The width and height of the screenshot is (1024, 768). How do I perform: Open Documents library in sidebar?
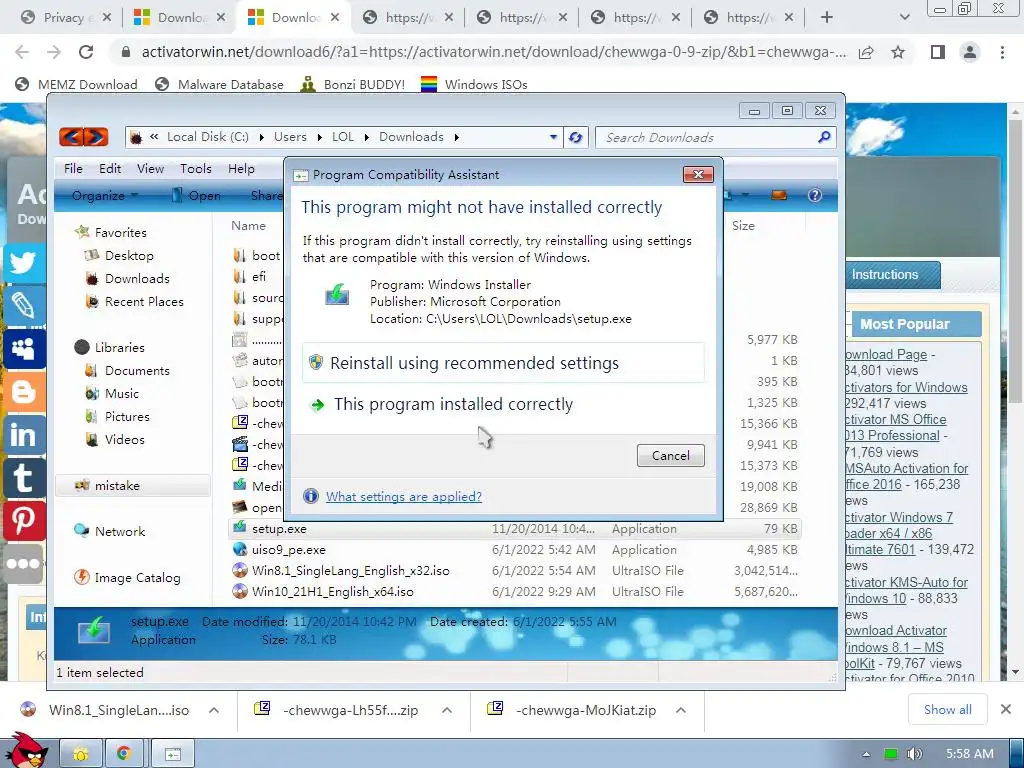point(136,370)
